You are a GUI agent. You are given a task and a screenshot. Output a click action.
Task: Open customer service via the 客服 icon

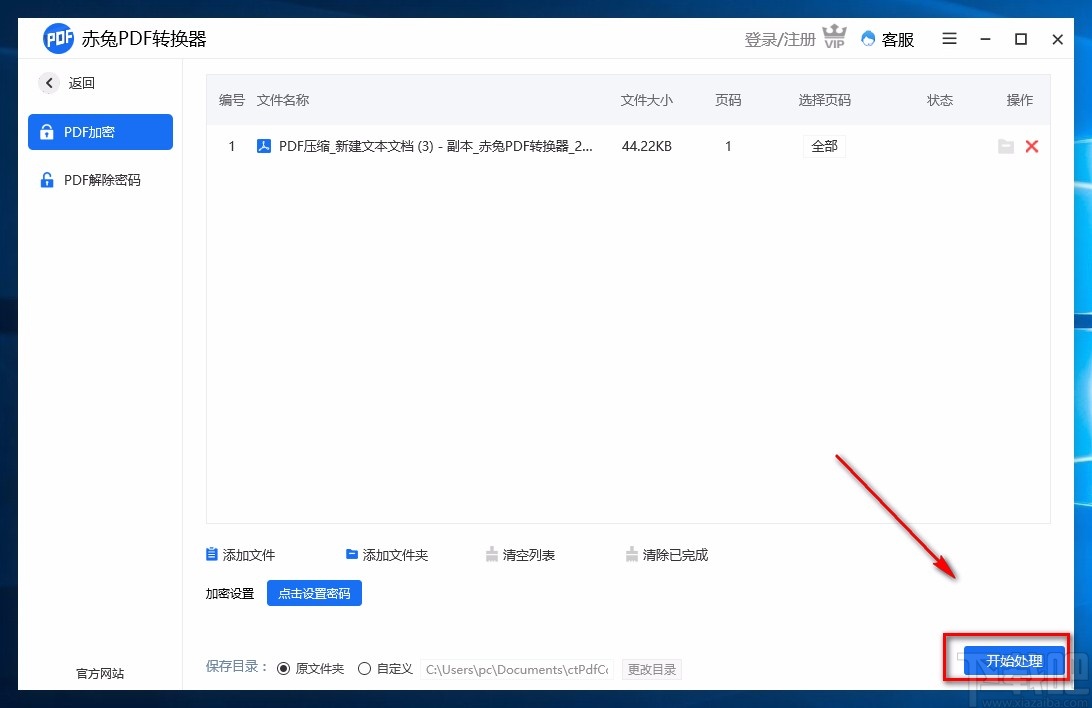coord(869,39)
